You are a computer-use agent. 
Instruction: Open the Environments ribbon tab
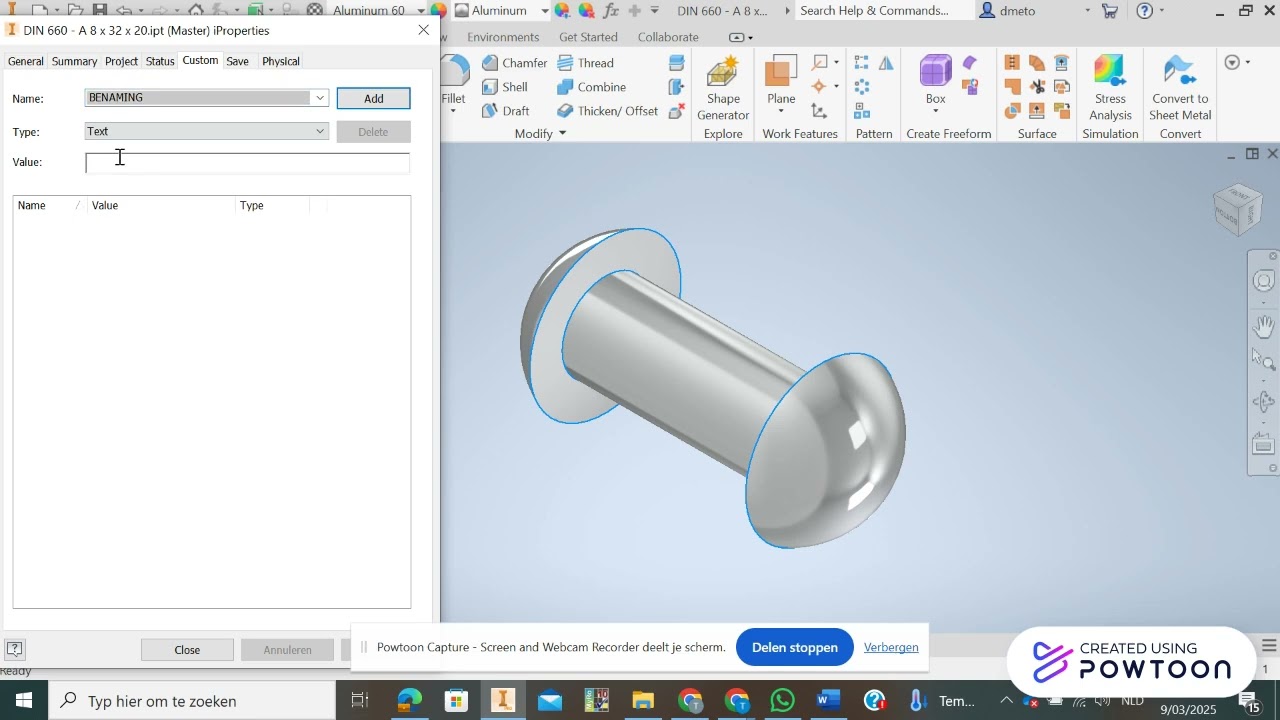[503, 37]
